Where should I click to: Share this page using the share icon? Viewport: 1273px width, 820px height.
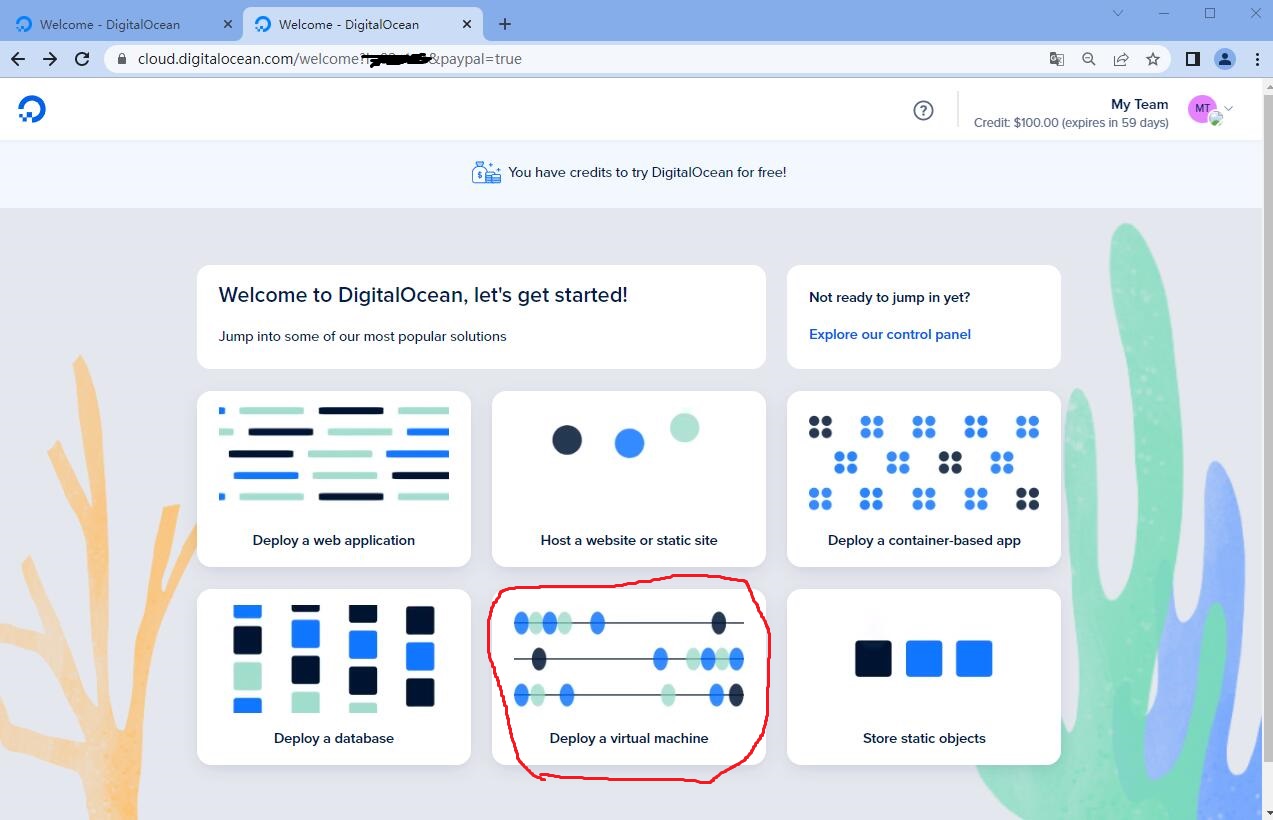click(x=1121, y=59)
